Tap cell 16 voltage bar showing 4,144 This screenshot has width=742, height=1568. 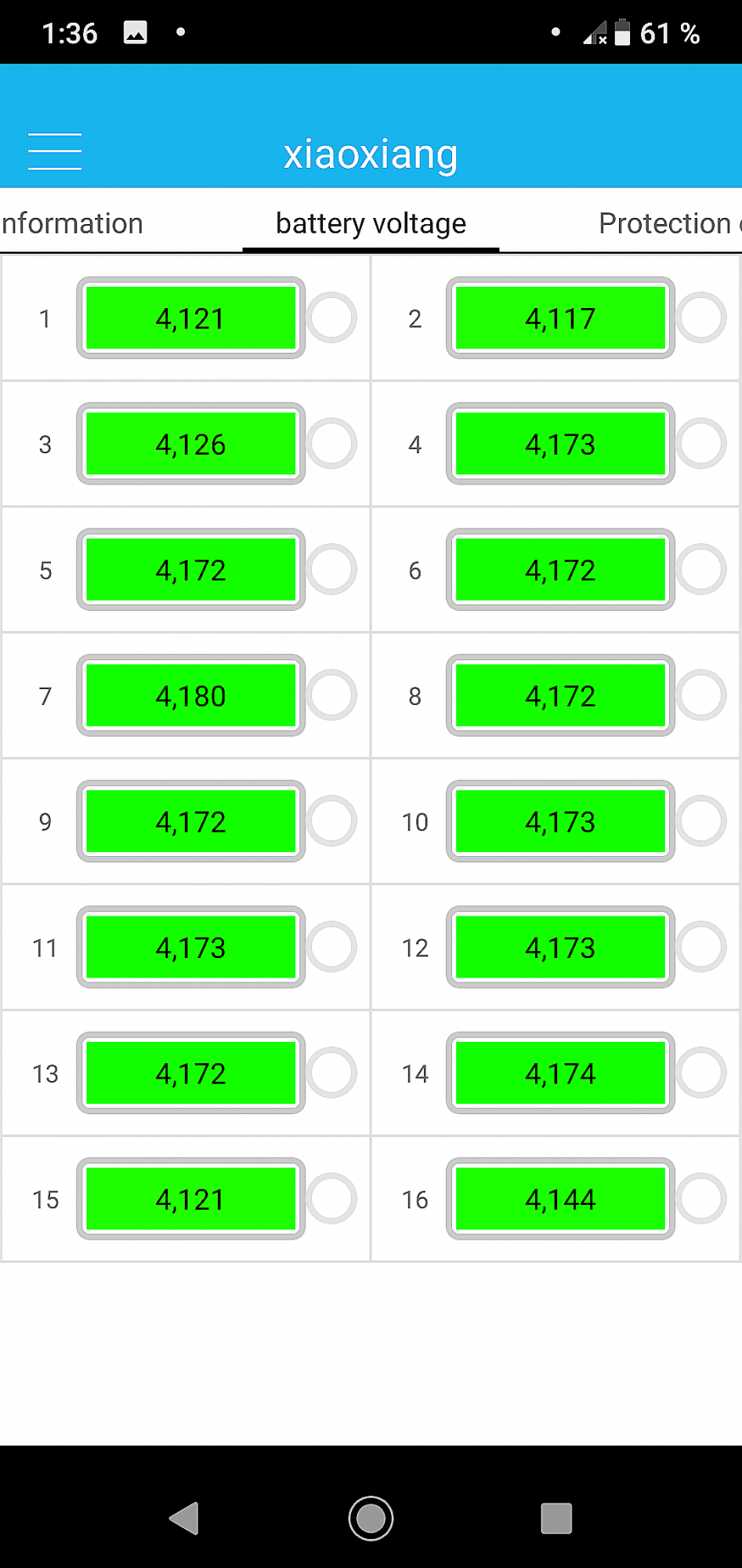pos(560,1199)
